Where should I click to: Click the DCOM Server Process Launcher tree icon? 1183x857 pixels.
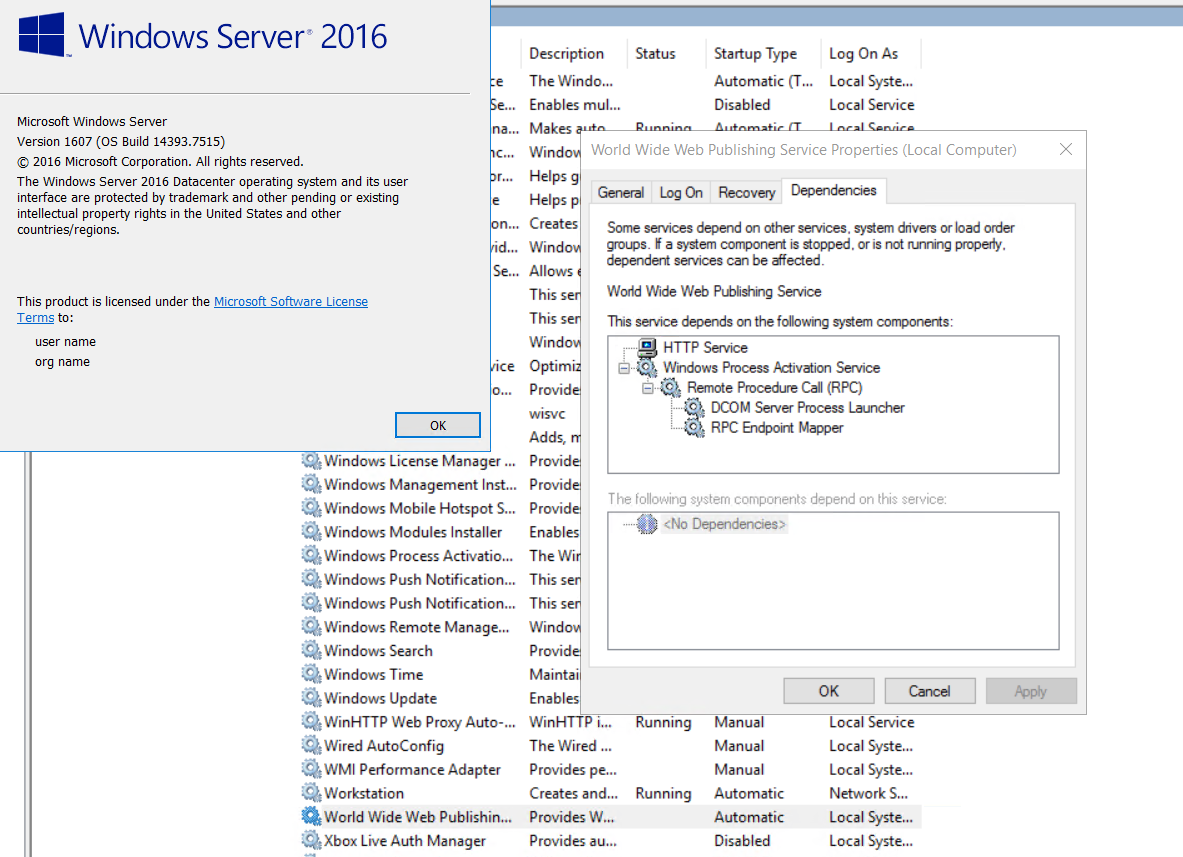694,407
